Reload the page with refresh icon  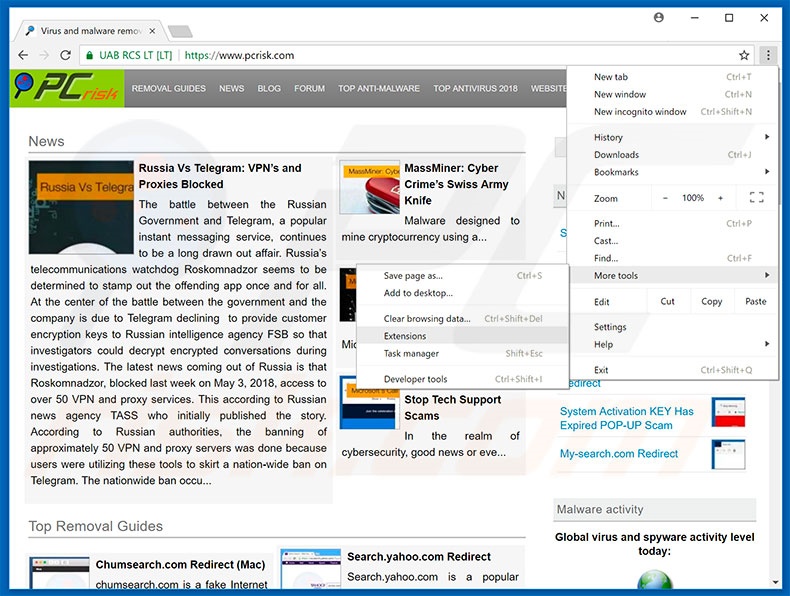(66, 56)
